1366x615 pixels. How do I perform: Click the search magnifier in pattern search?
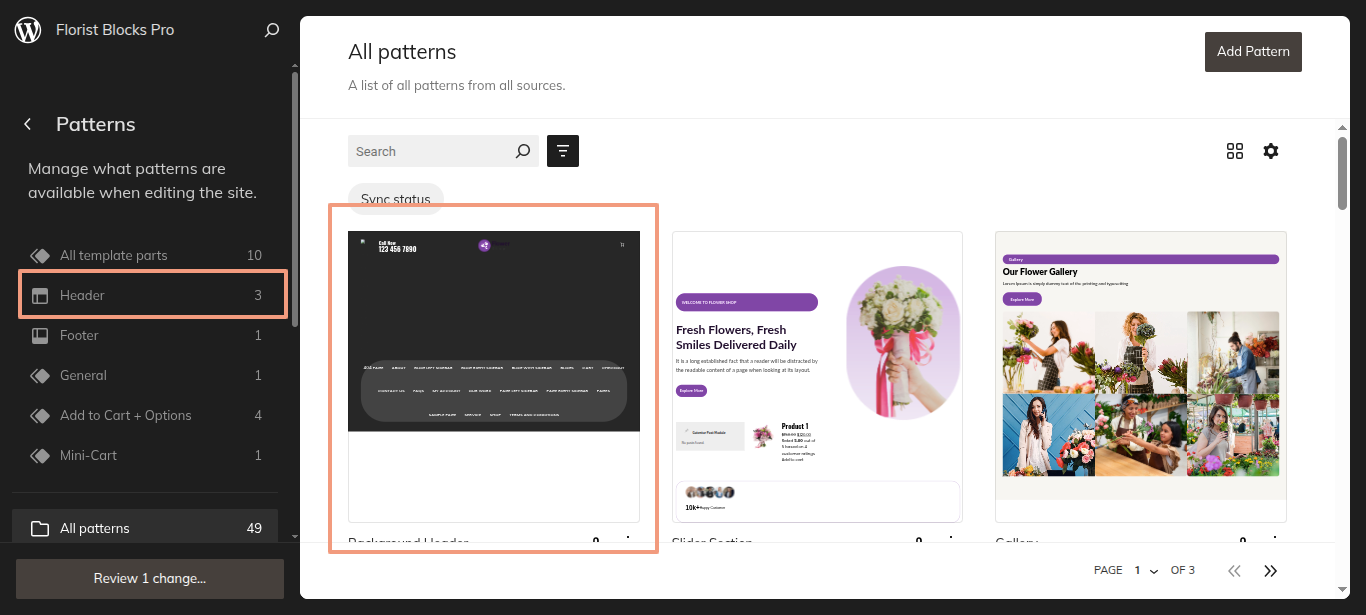(x=522, y=151)
